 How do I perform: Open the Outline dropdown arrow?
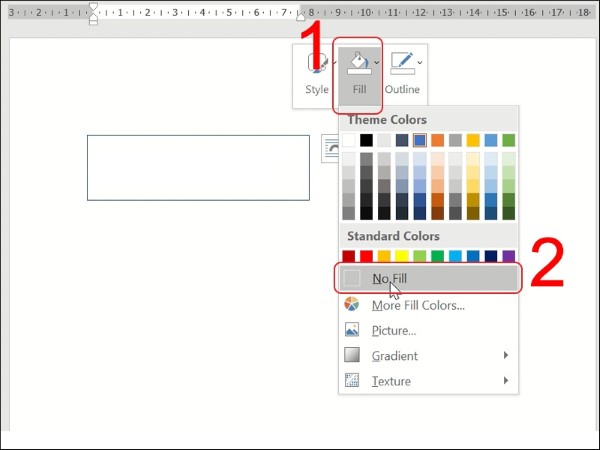420,63
